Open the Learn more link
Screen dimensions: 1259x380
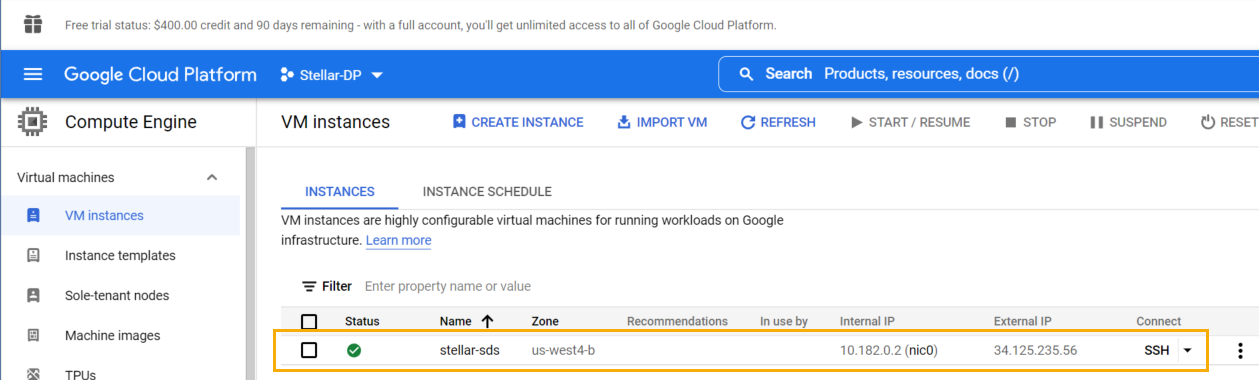(x=398, y=241)
